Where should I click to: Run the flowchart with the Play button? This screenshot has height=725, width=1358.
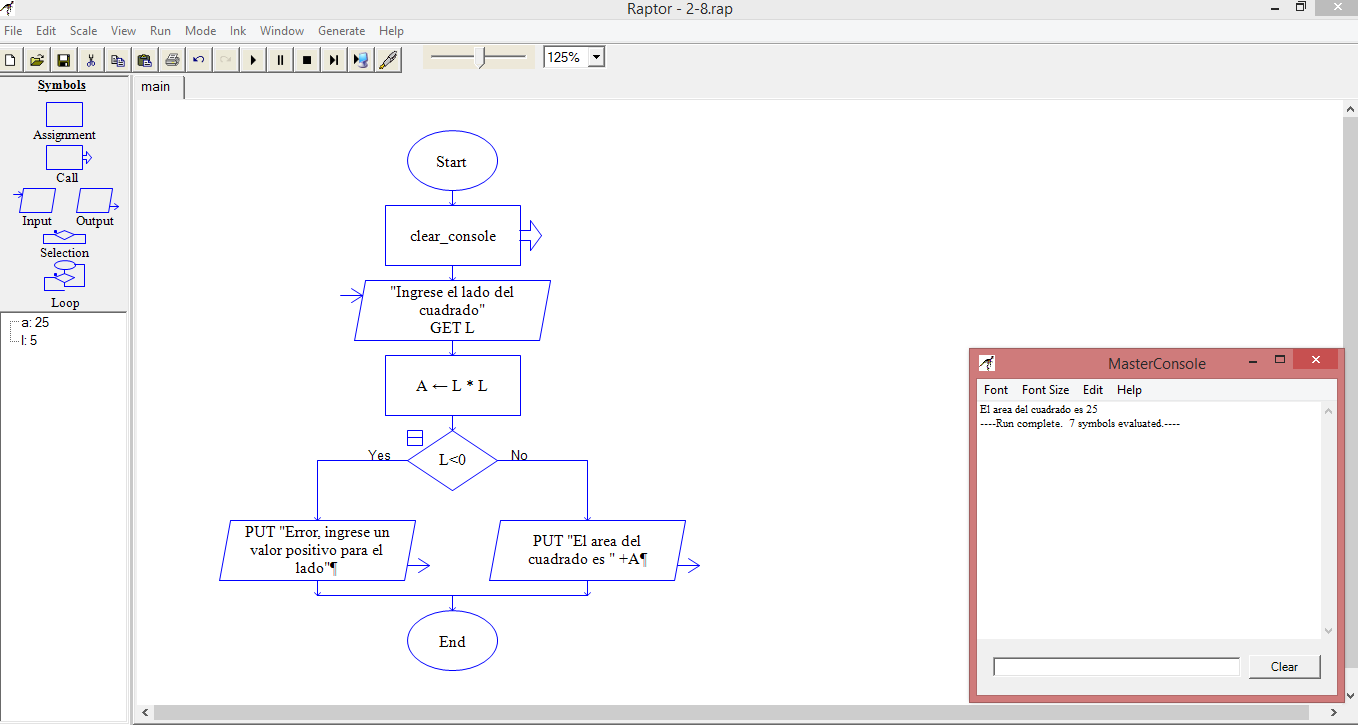253,60
